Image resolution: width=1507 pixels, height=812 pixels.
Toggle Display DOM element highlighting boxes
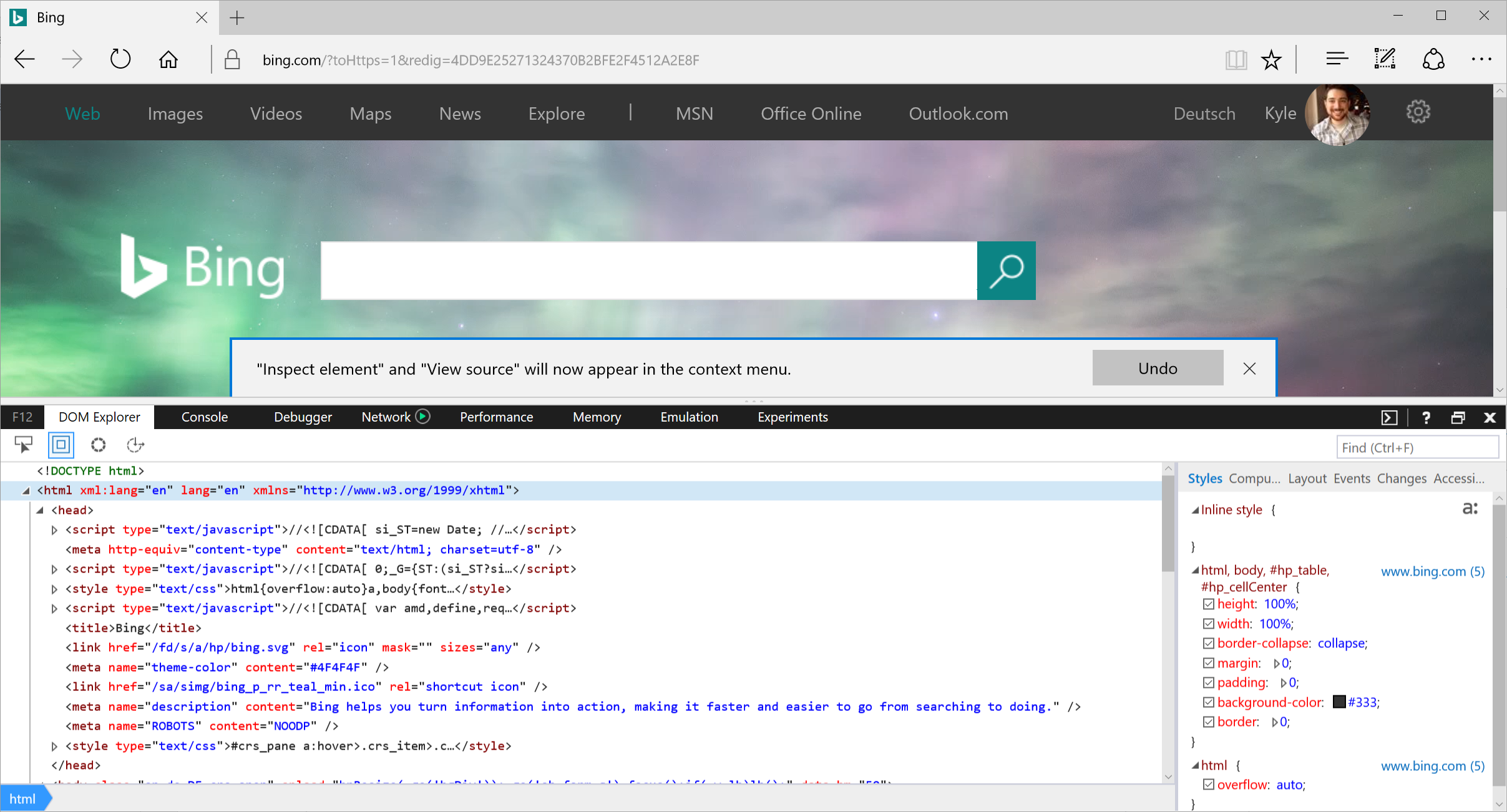(61, 445)
